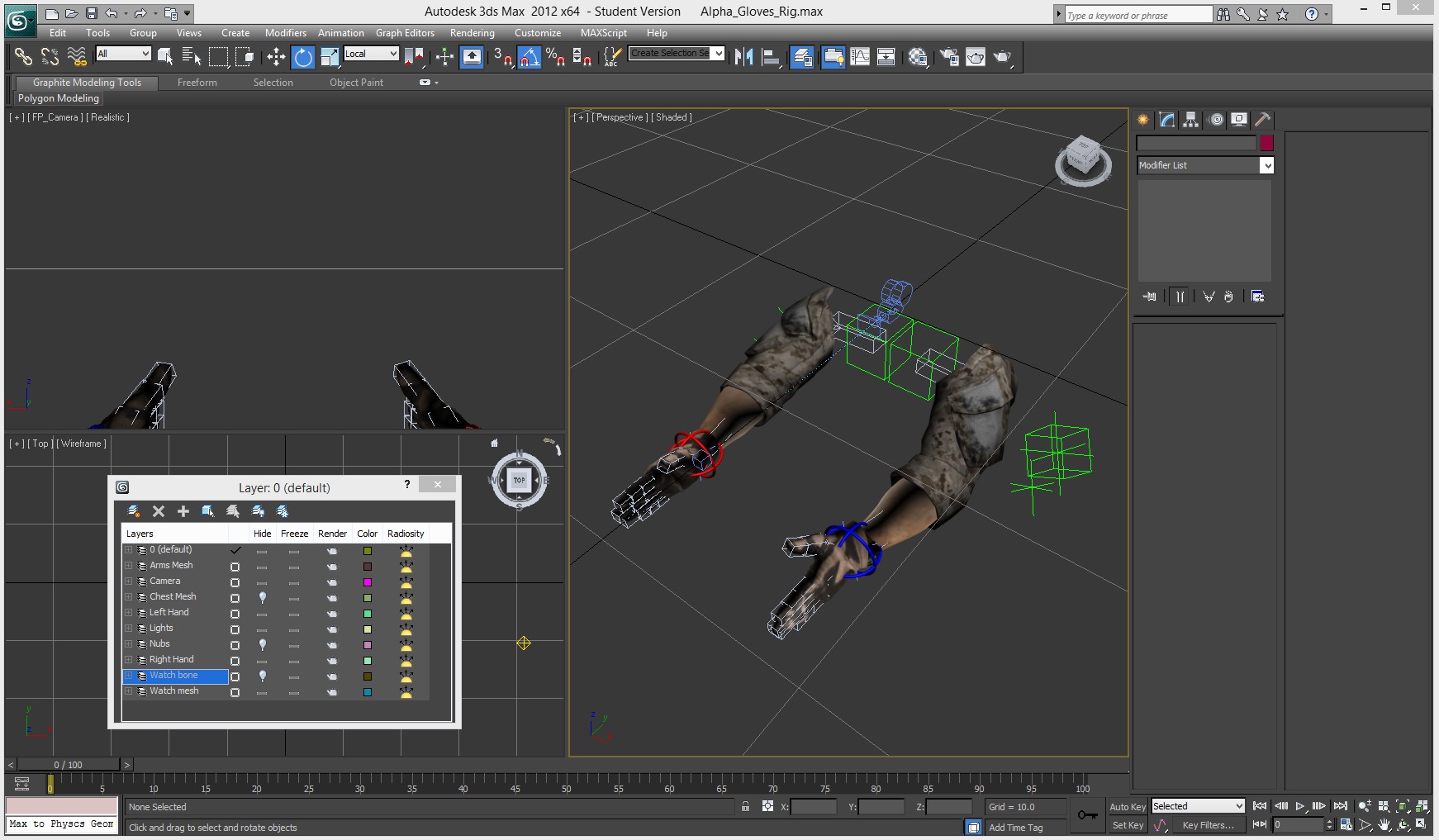Open the Material Editor teapot icon
Viewport: 1439px width, 840px height.
tap(919, 57)
